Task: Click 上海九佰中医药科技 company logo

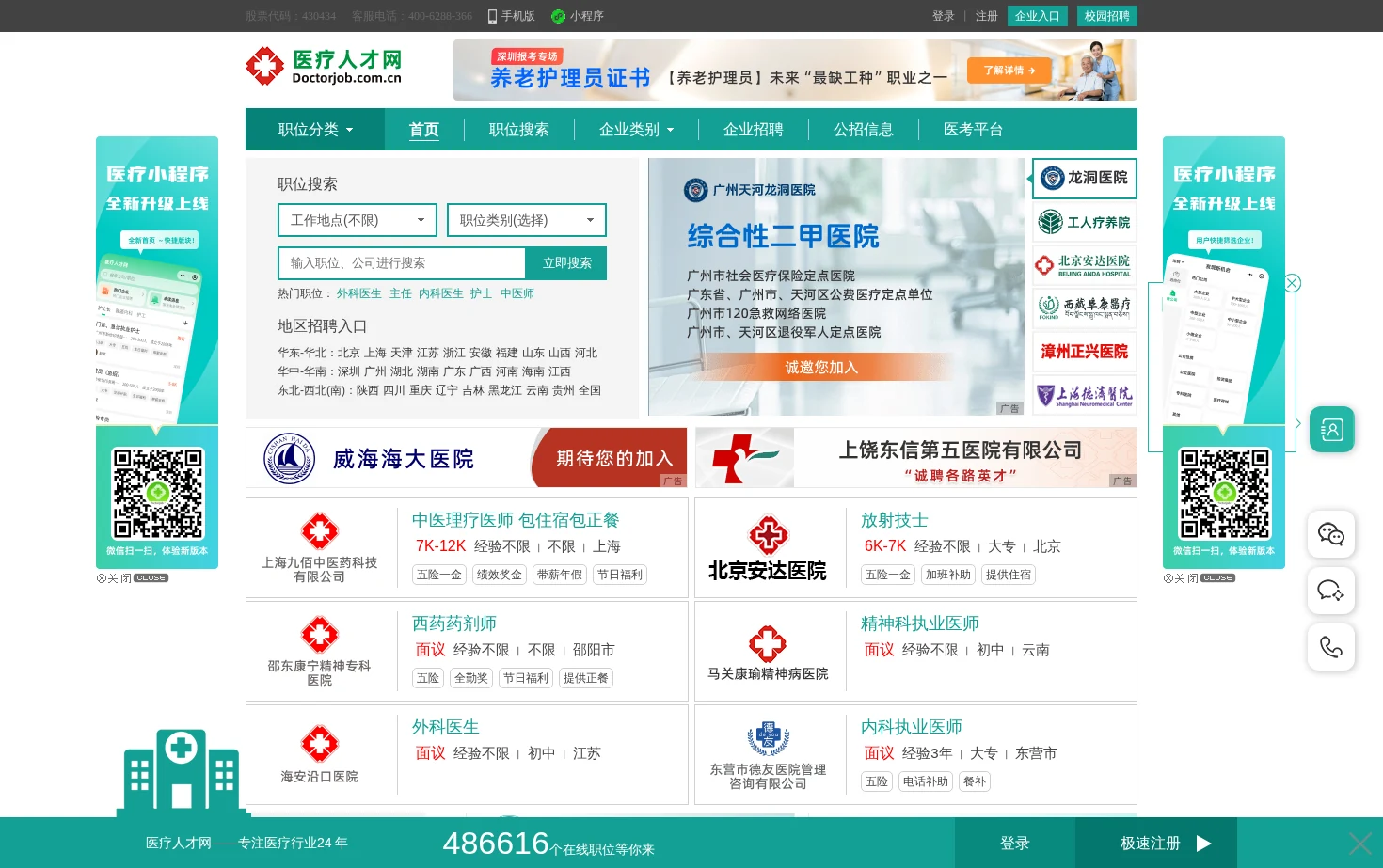Action: pos(319,531)
